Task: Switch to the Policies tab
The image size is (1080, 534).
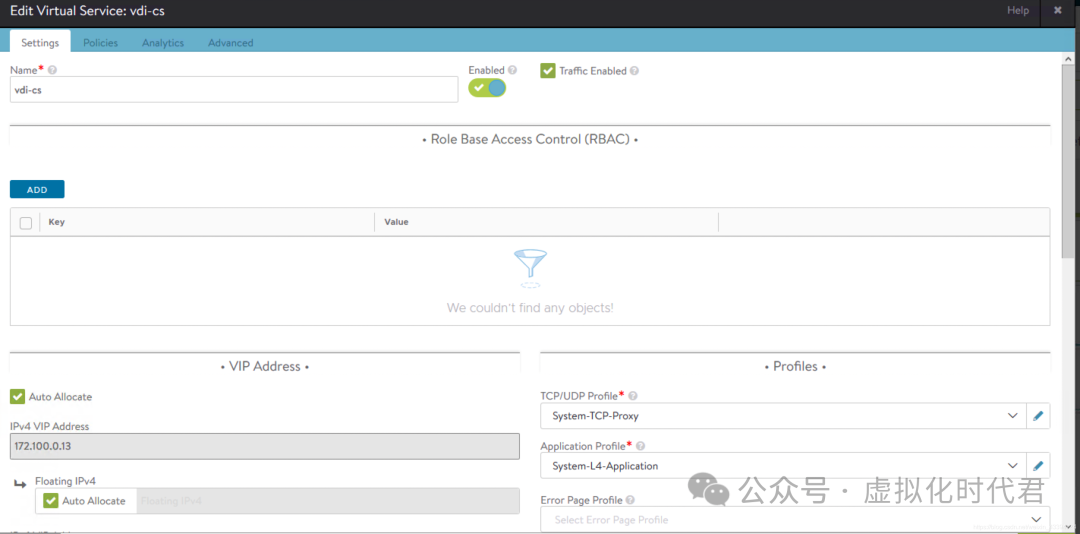Action: [101, 42]
